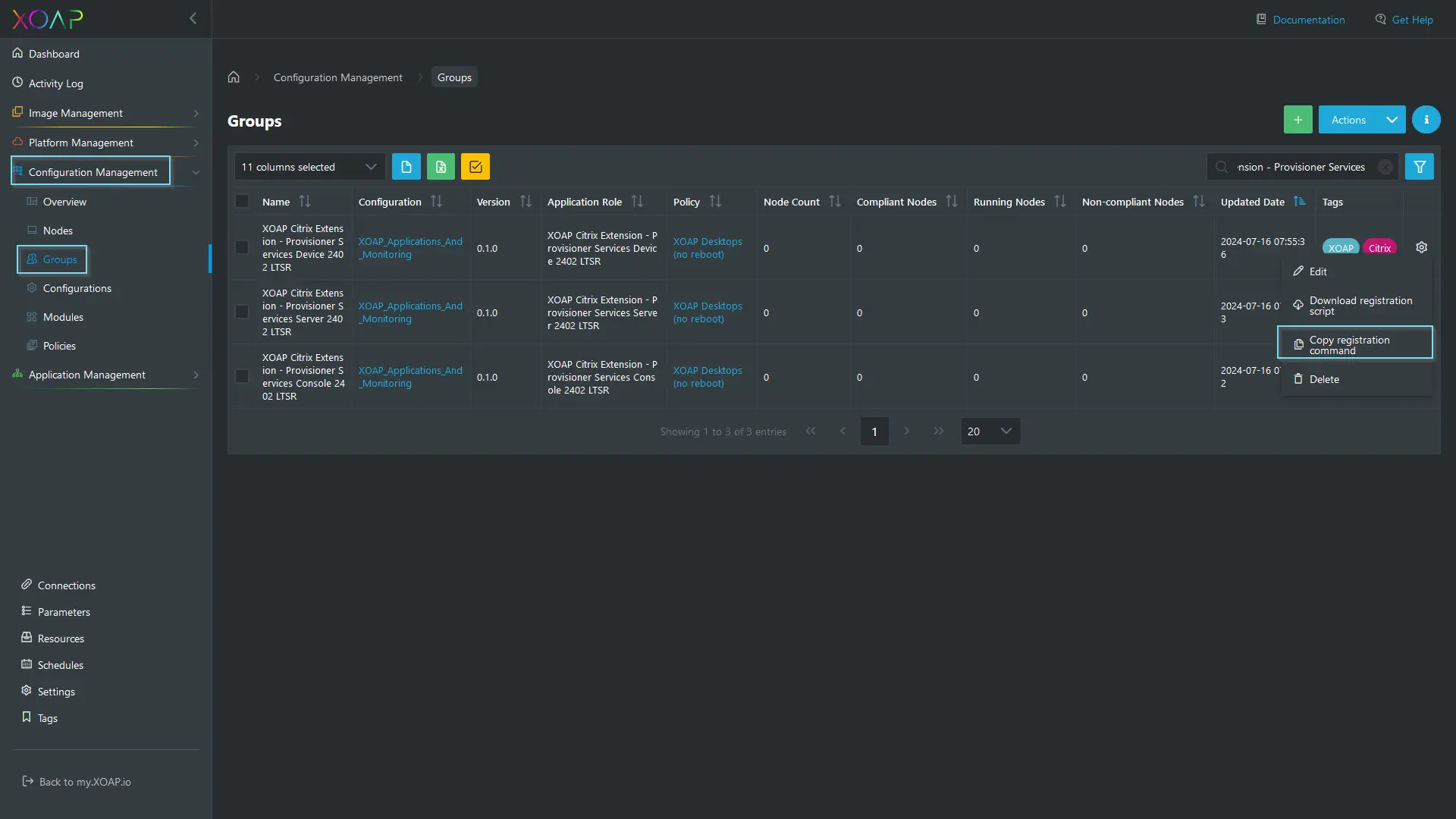Click the Configuration Management breadcrumb
The image size is (1456, 819).
click(337, 77)
